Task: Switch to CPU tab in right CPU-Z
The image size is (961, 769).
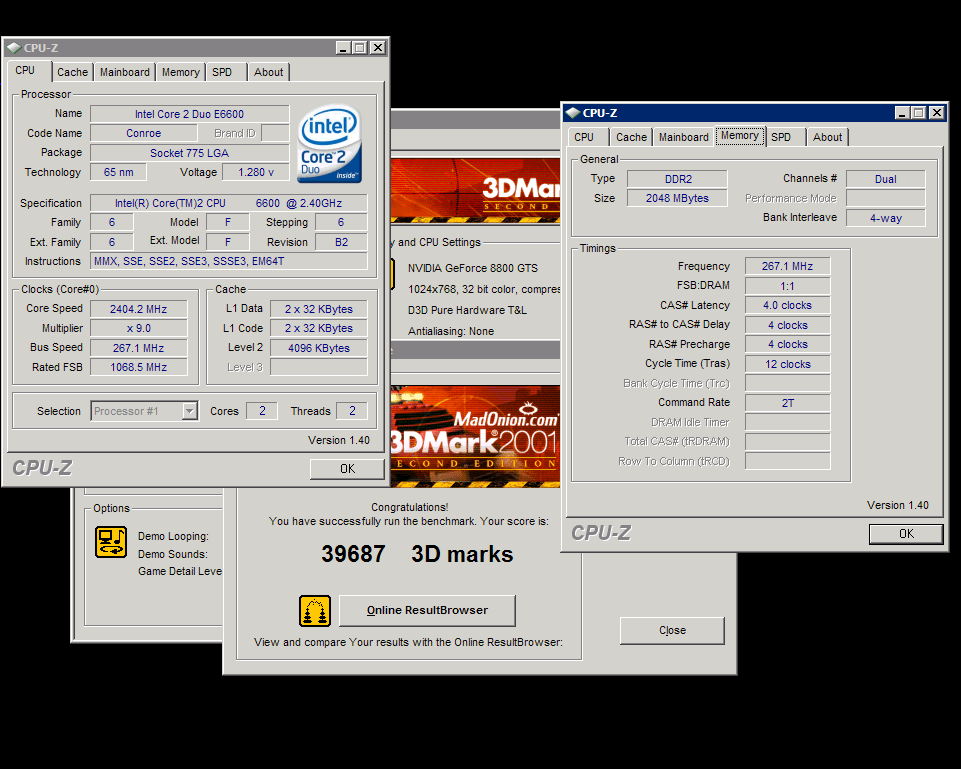Action: (x=588, y=137)
